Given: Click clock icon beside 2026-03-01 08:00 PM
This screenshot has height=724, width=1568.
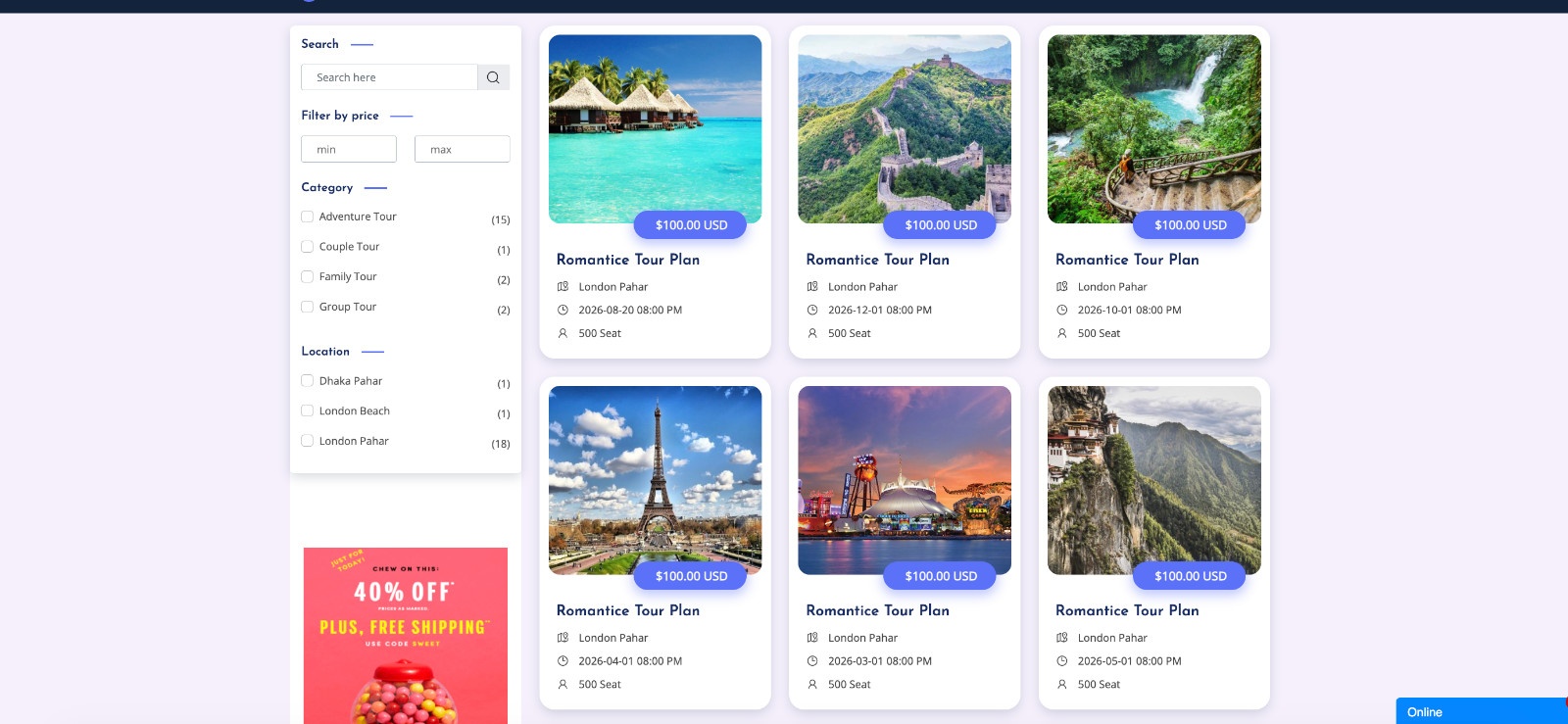Looking at the screenshot, I should (x=812, y=660).
